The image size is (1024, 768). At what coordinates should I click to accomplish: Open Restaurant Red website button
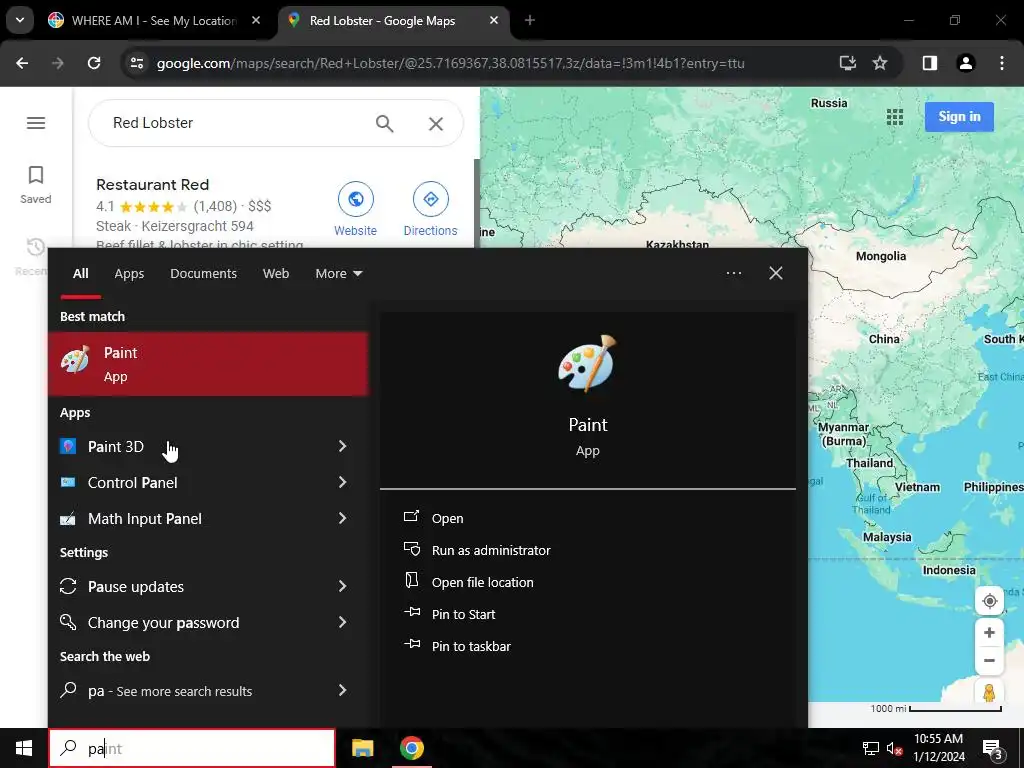355,209
